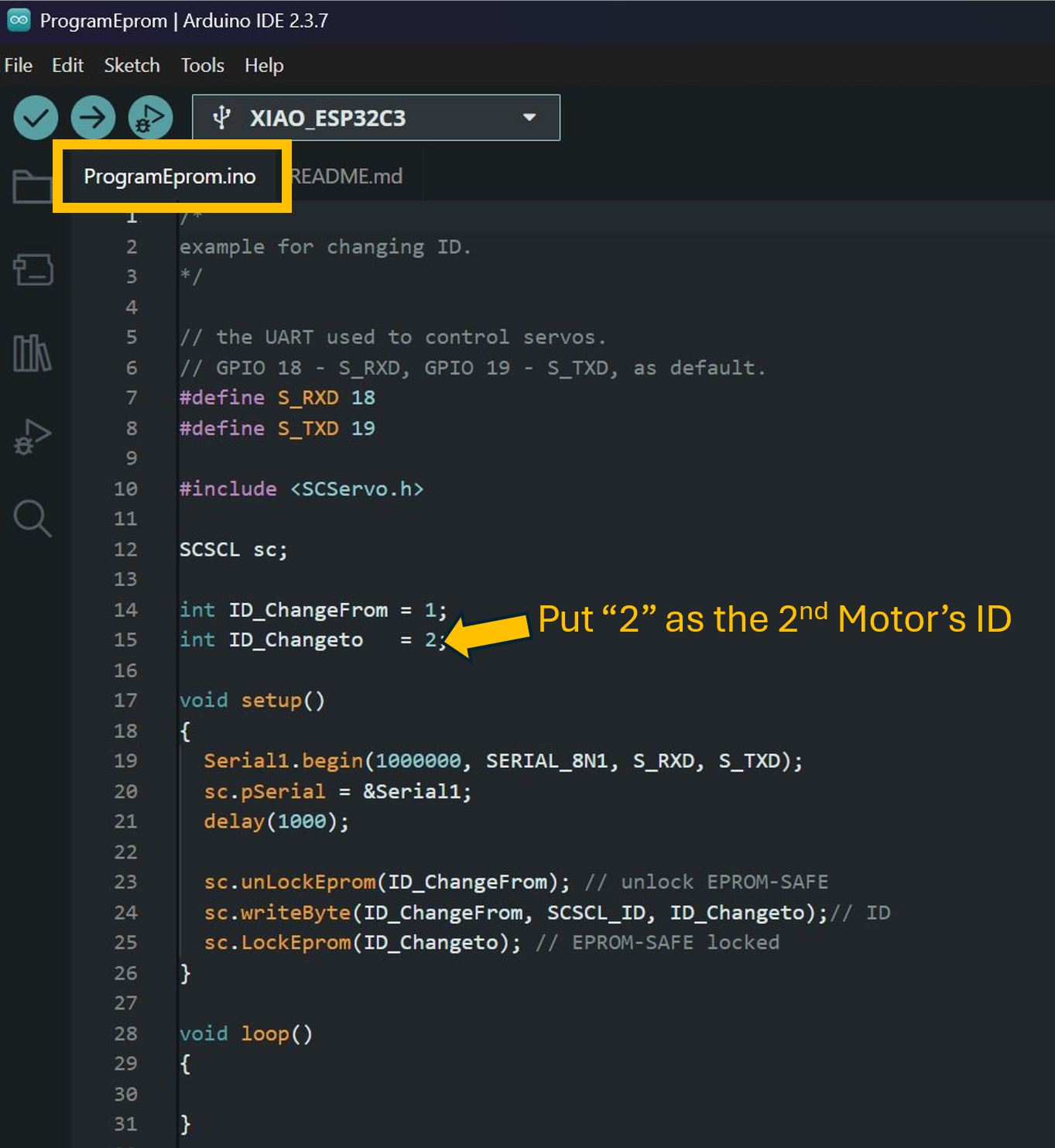Screen dimensions: 1055x1148
Task: Click line number 14 in the gutter
Action: point(125,610)
